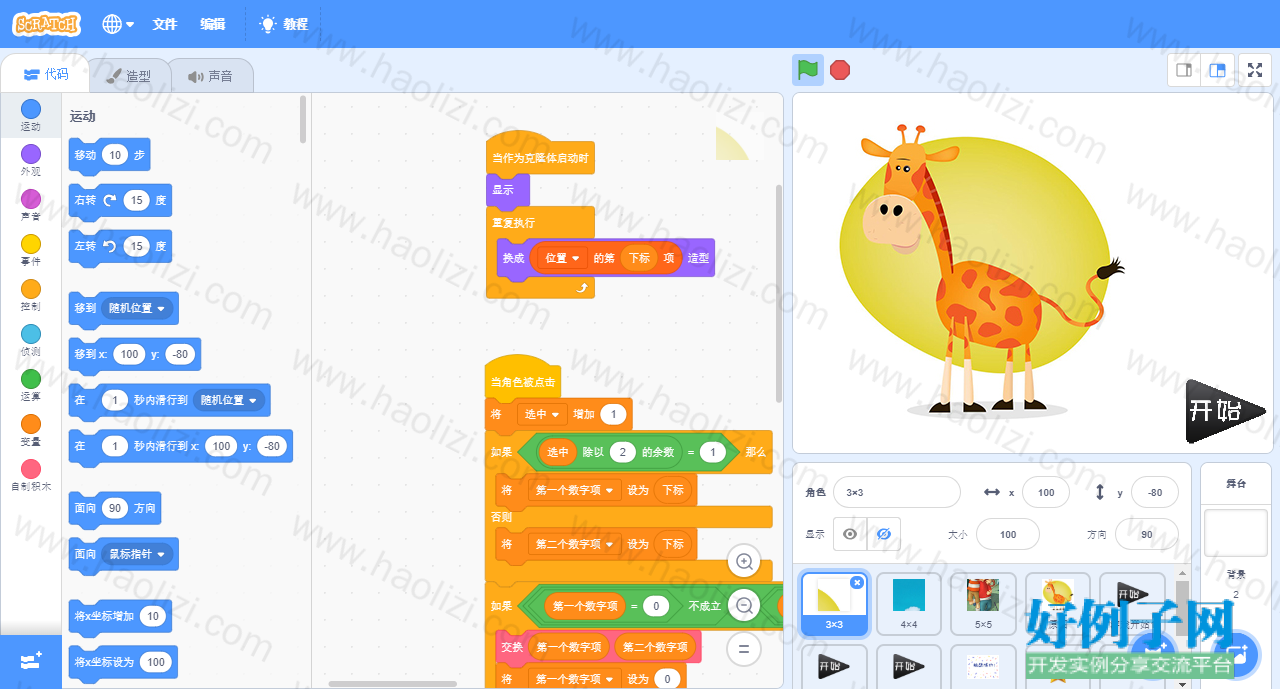Viewport: 1280px width, 689px height.
Task: Switch to the 代码 tab
Action: tap(46, 75)
